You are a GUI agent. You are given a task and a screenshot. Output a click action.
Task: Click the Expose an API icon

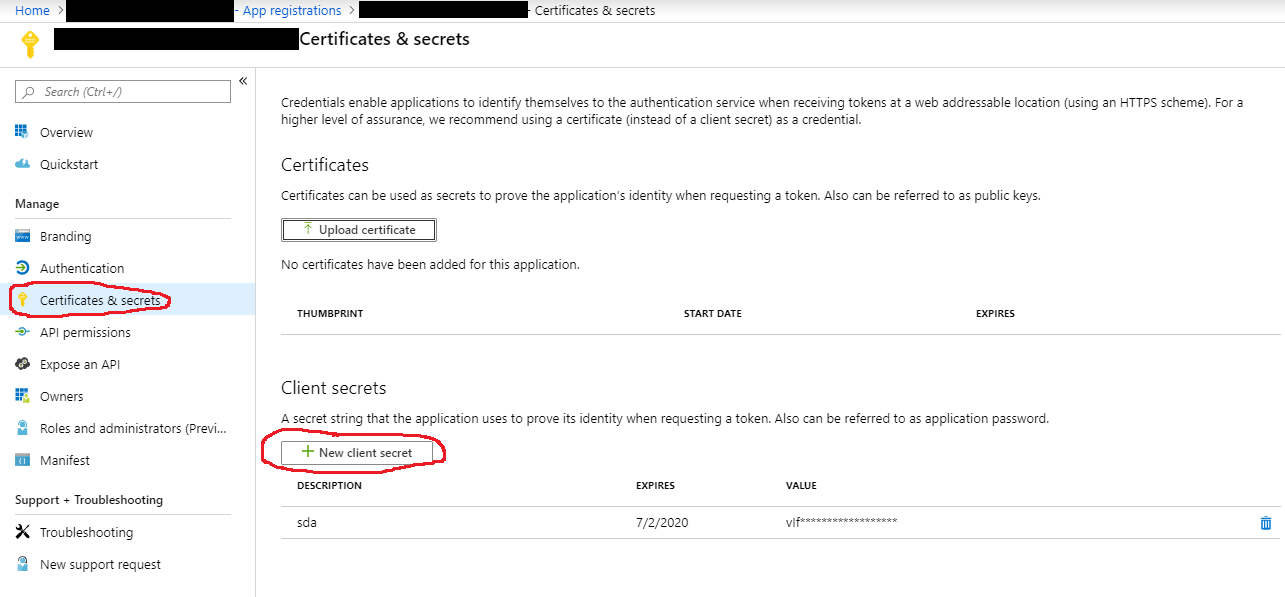23,364
